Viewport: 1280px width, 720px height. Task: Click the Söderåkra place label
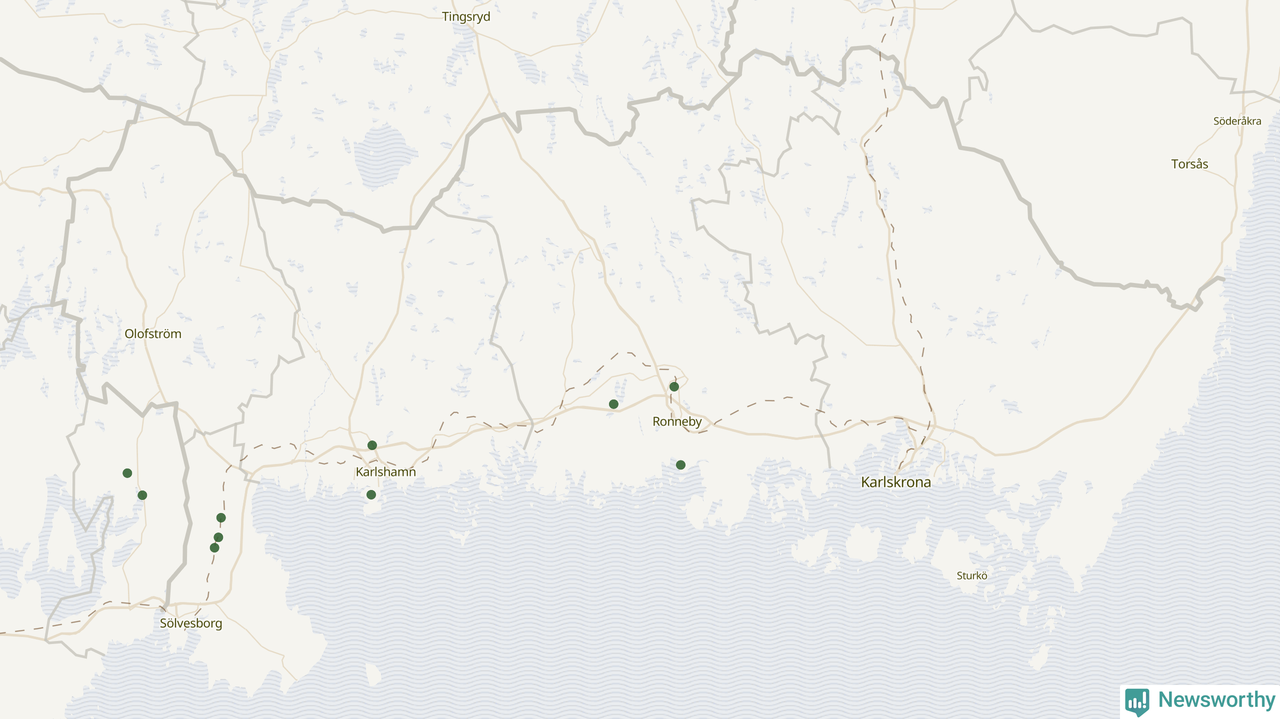[1237, 121]
